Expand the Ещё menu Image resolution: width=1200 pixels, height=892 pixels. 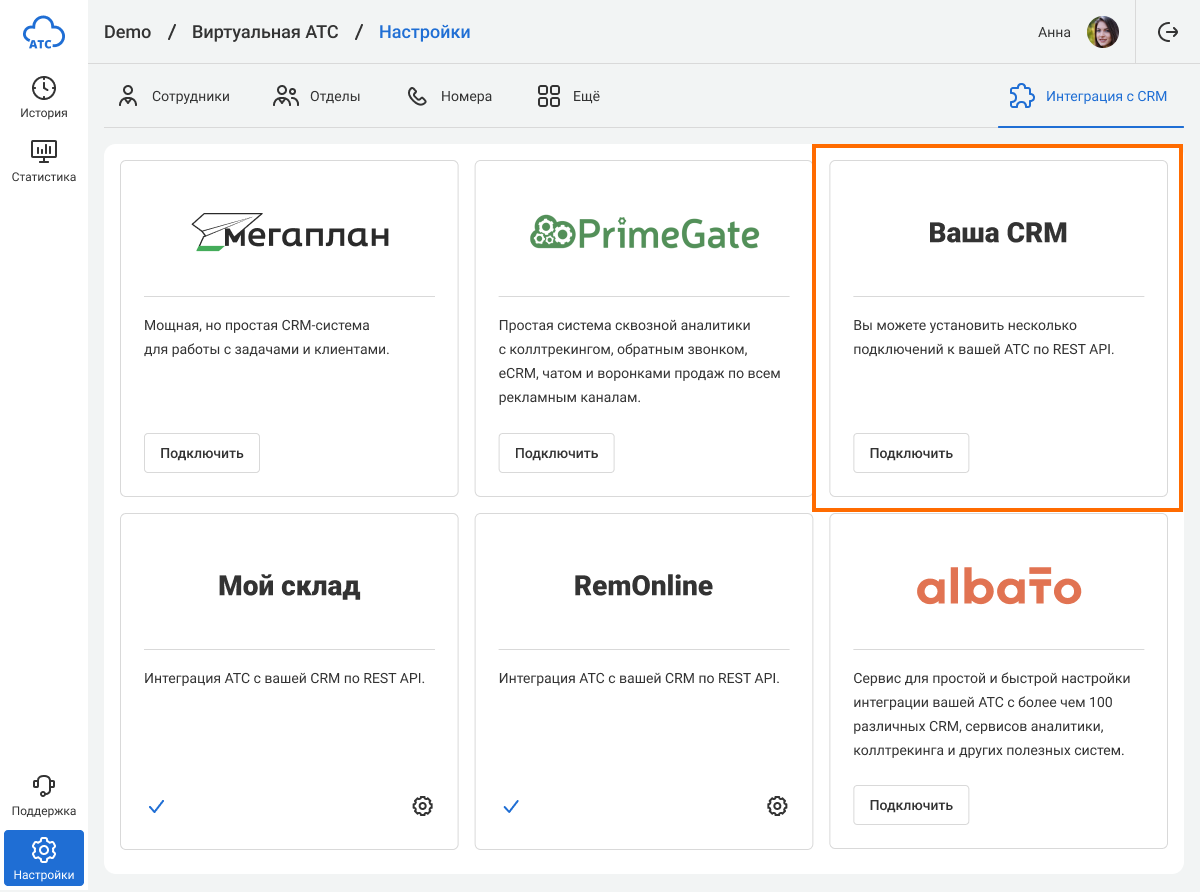(x=568, y=97)
